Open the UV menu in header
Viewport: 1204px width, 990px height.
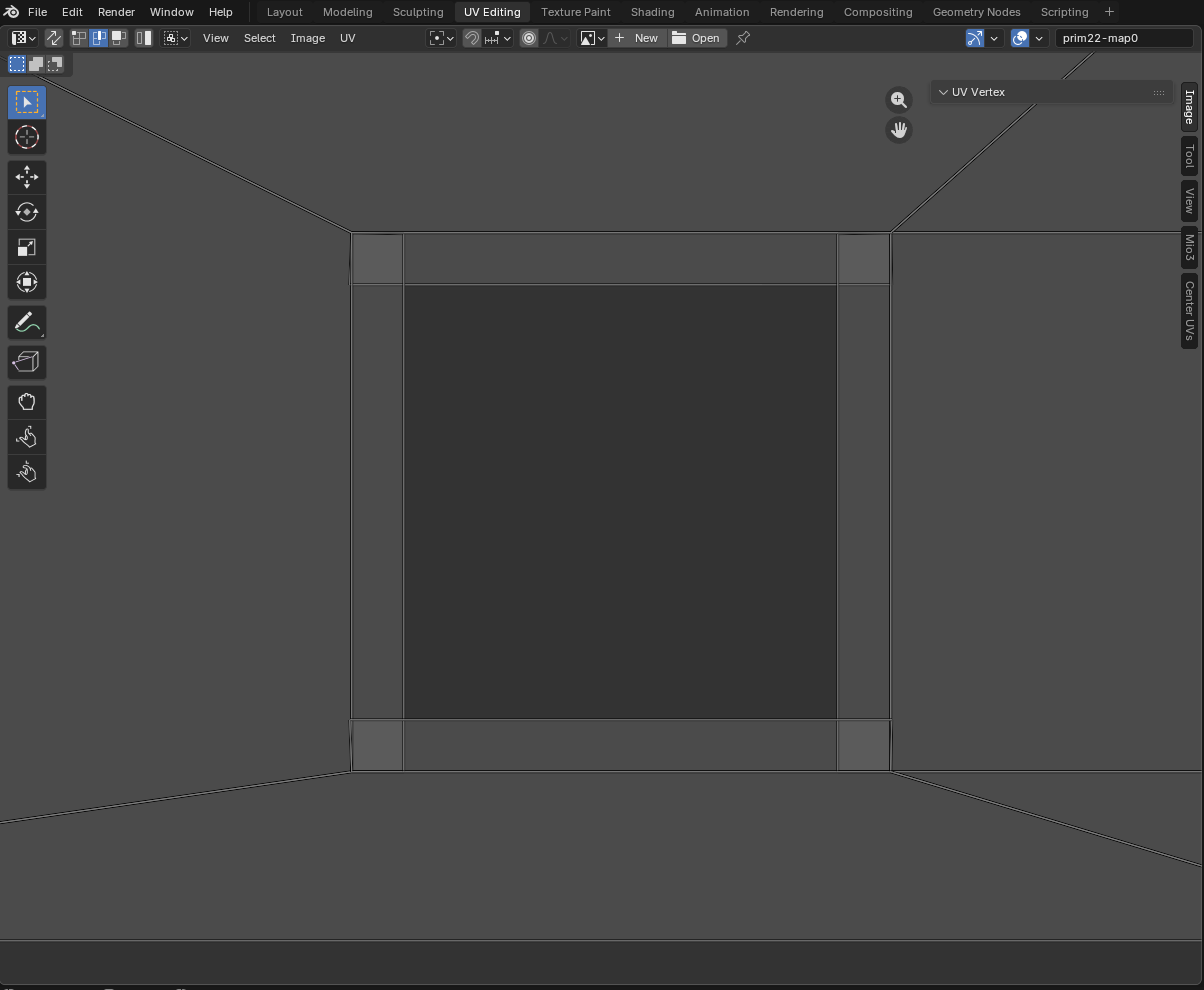347,38
